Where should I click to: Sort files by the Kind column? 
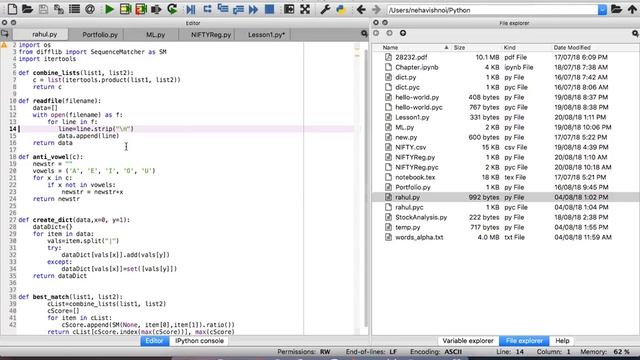click(526, 48)
